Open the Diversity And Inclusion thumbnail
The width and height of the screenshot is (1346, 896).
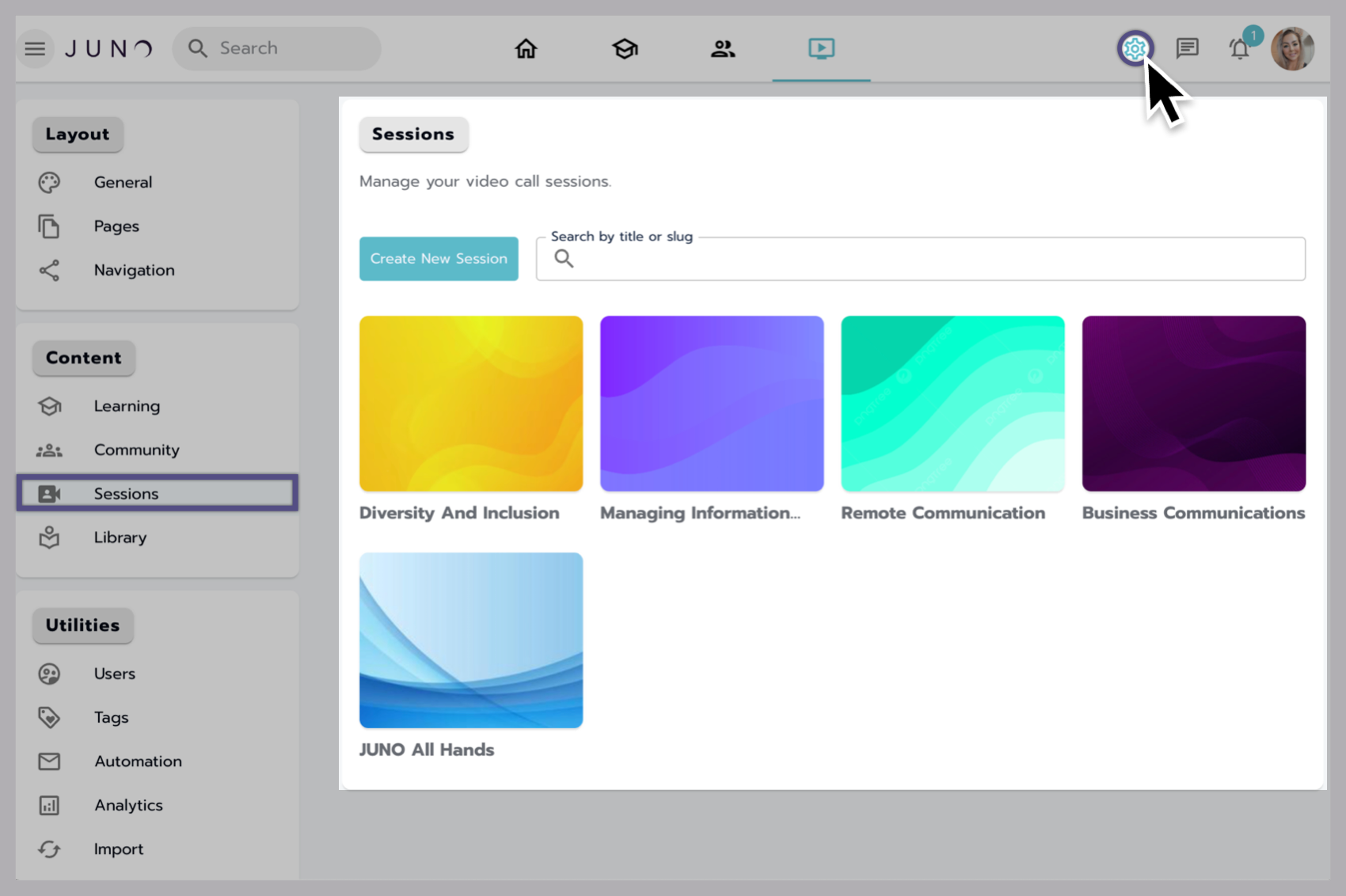(471, 404)
